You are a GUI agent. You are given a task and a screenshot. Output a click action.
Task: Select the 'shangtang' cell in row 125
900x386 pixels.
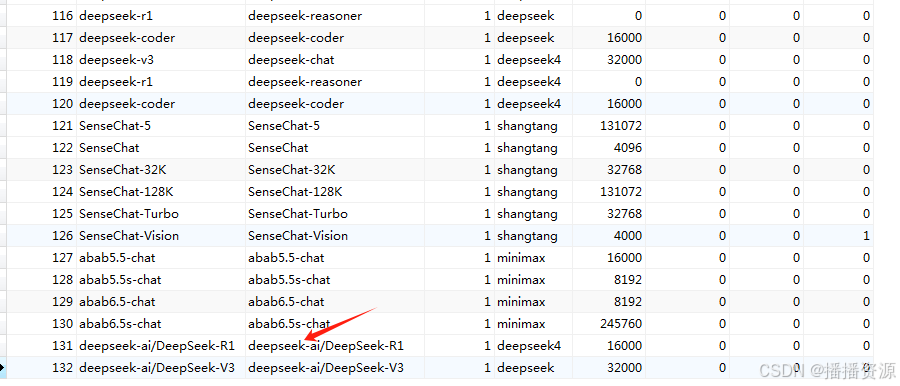click(x=527, y=214)
